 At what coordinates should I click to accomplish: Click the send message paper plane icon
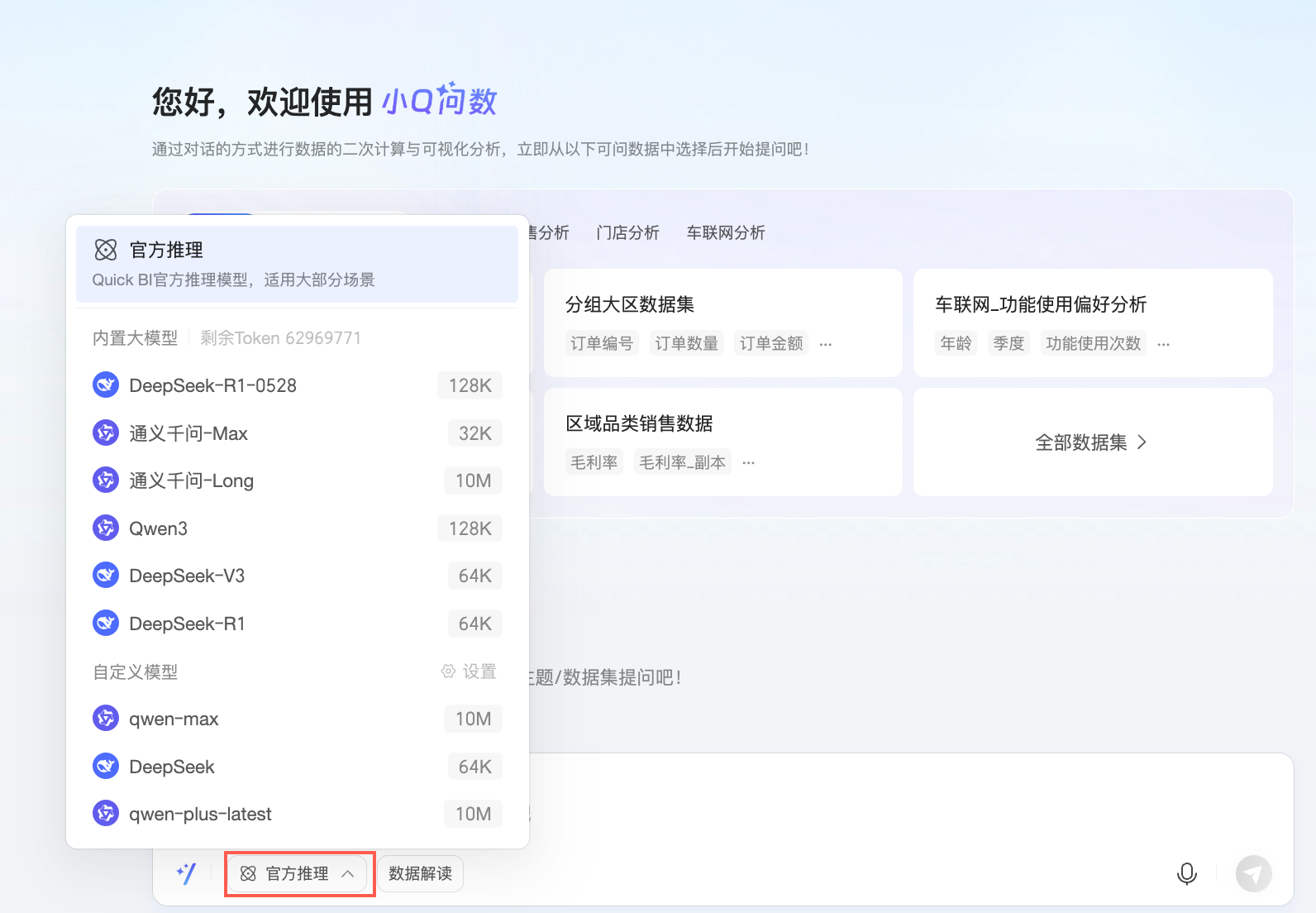coord(1253,873)
